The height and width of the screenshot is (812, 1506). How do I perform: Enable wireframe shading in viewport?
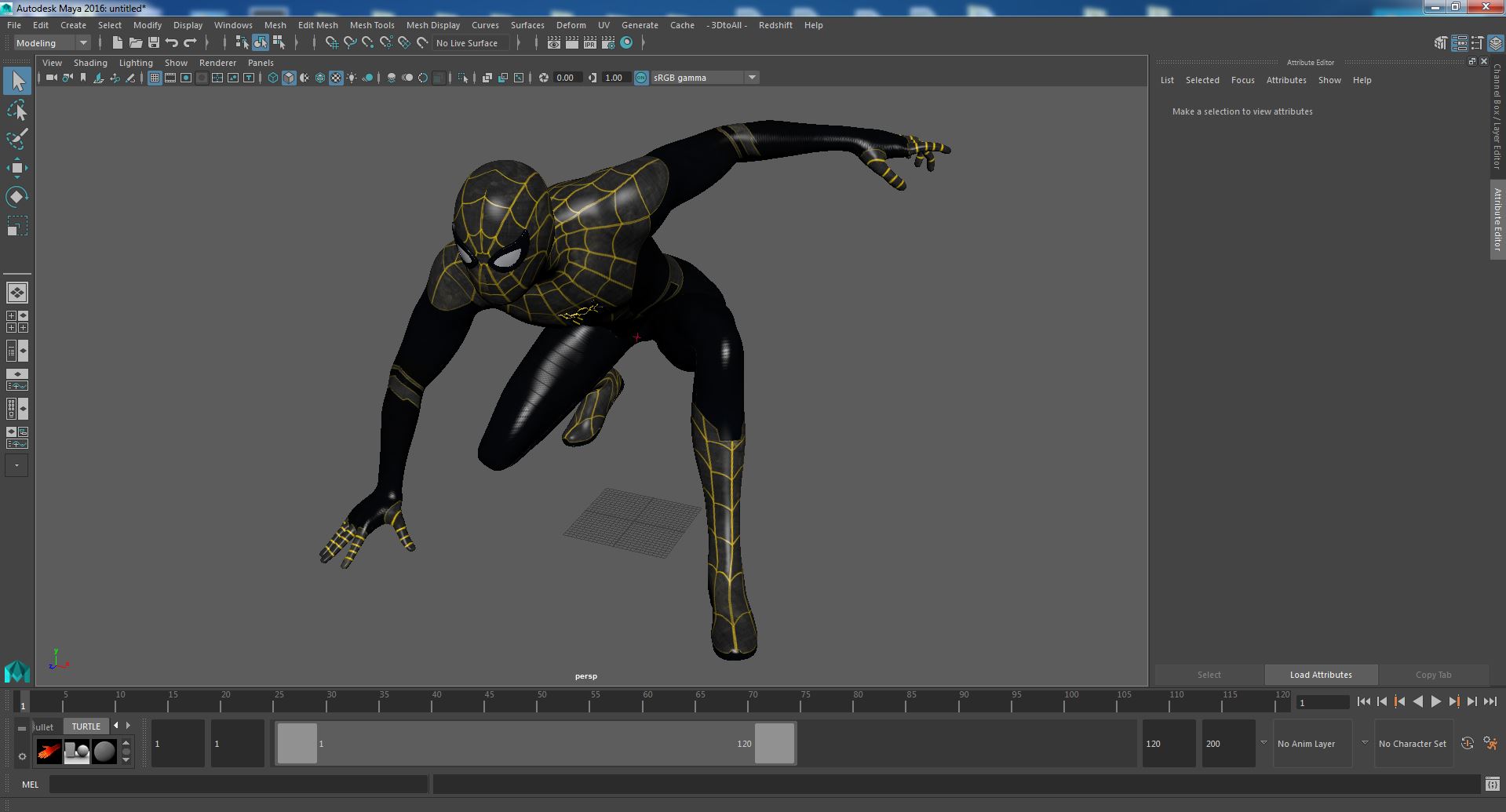pyautogui.click(x=273, y=78)
